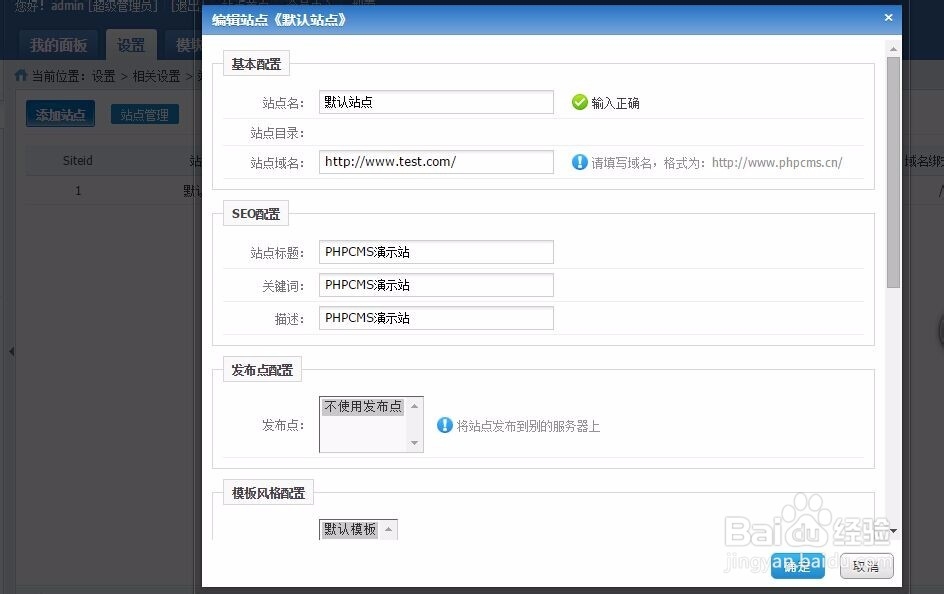This screenshot has width=944, height=594.
Task: Edit the 关键词 input field
Action: (x=436, y=285)
